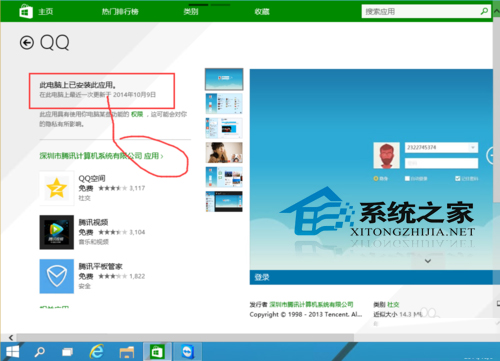Open the 腾讯平板管家 app title

click(100, 266)
